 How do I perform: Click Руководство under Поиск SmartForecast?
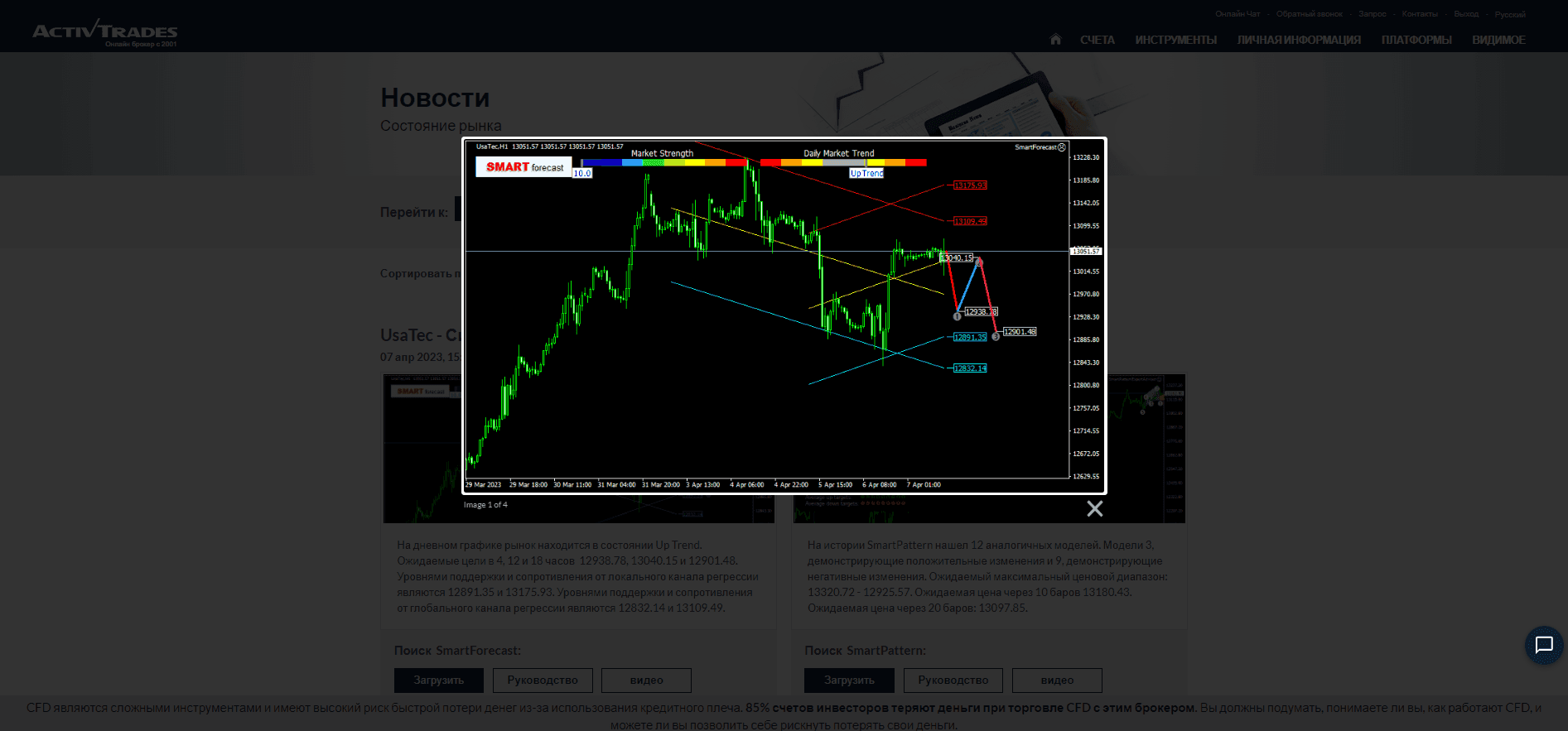click(x=543, y=681)
